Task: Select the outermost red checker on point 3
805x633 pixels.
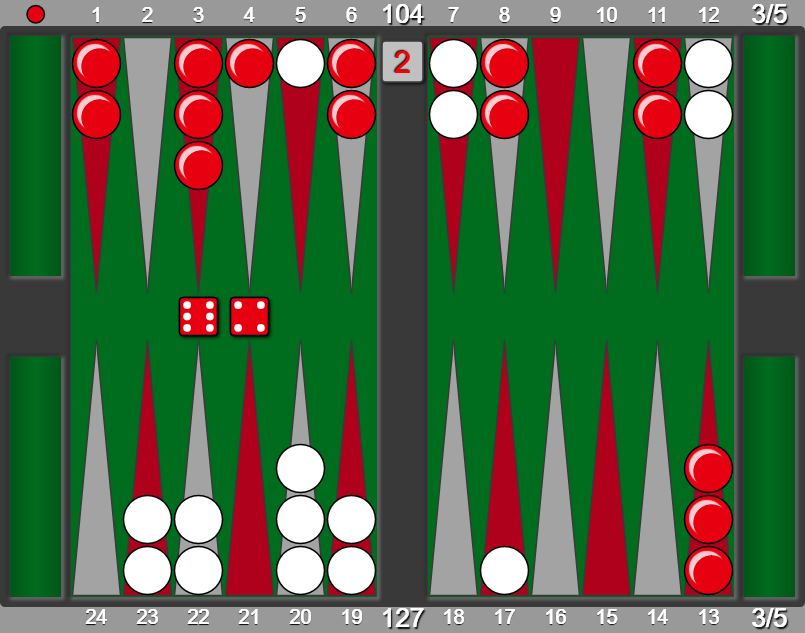Action: [199, 64]
